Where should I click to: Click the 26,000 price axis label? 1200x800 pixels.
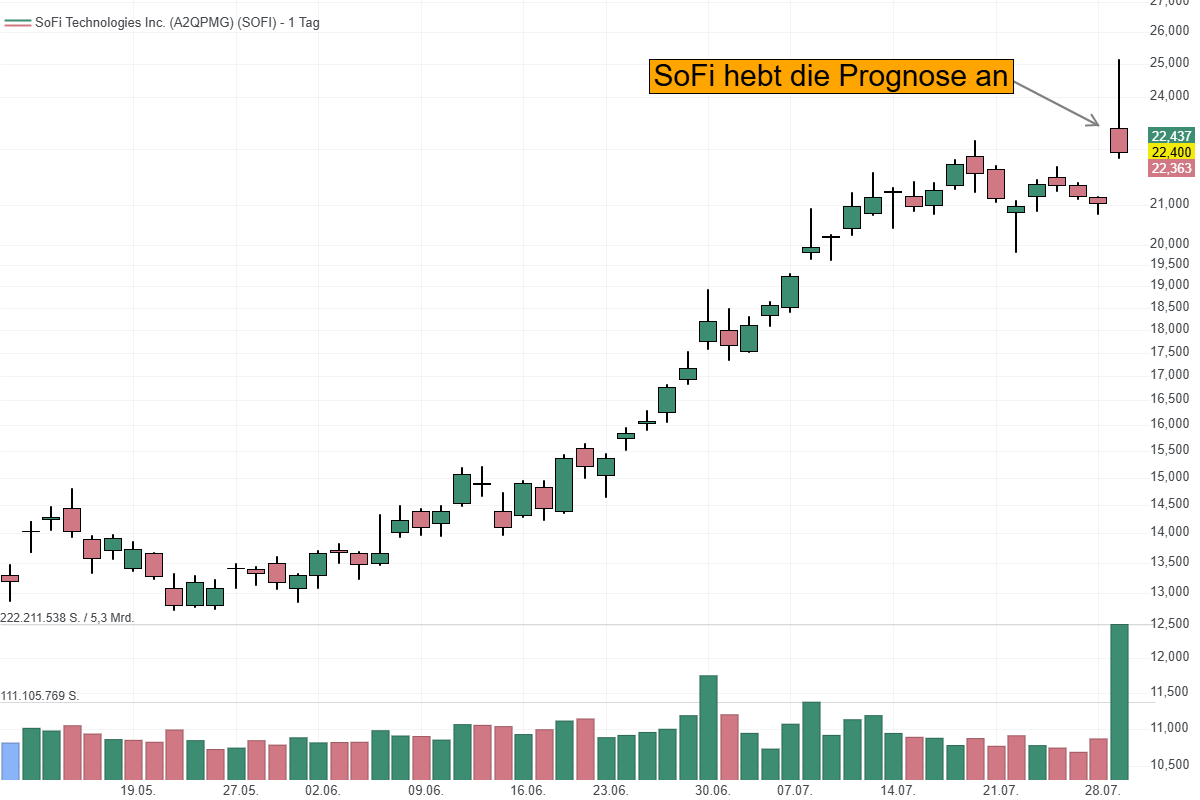point(1170,31)
